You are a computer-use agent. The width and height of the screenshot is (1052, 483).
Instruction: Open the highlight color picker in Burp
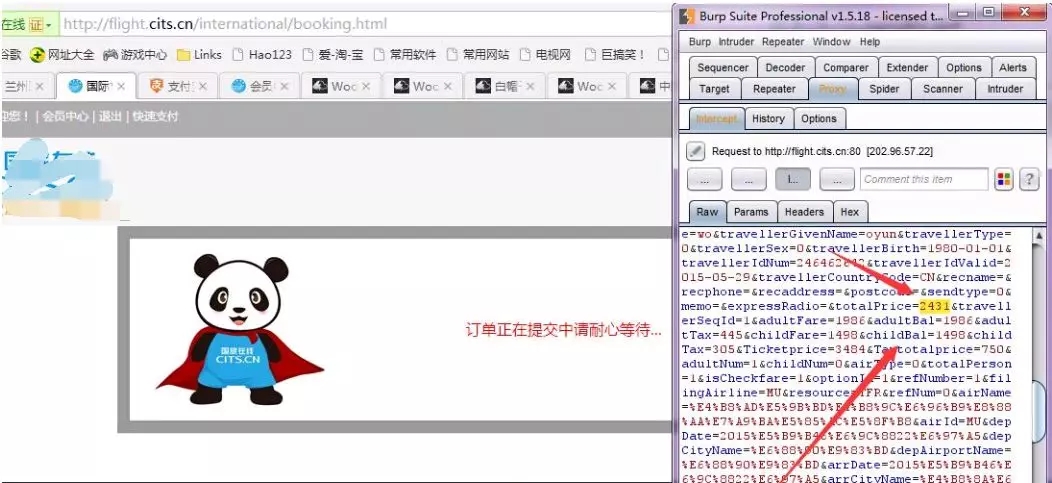click(1004, 179)
